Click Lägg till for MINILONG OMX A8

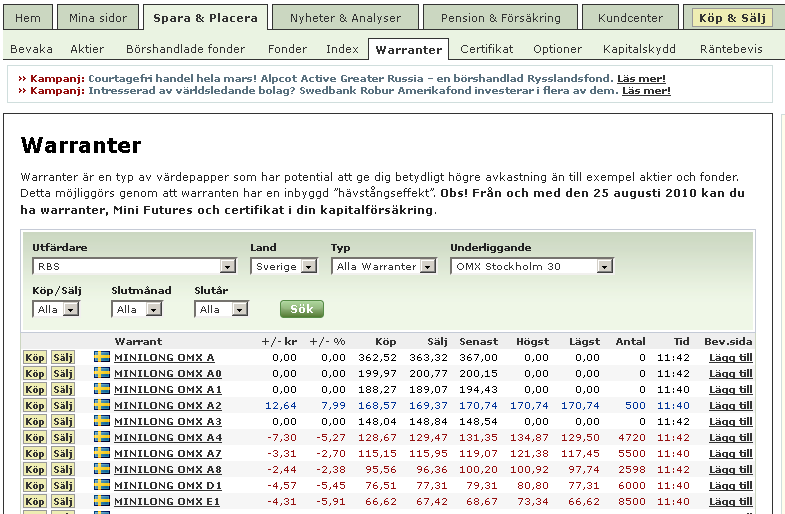pos(730,469)
